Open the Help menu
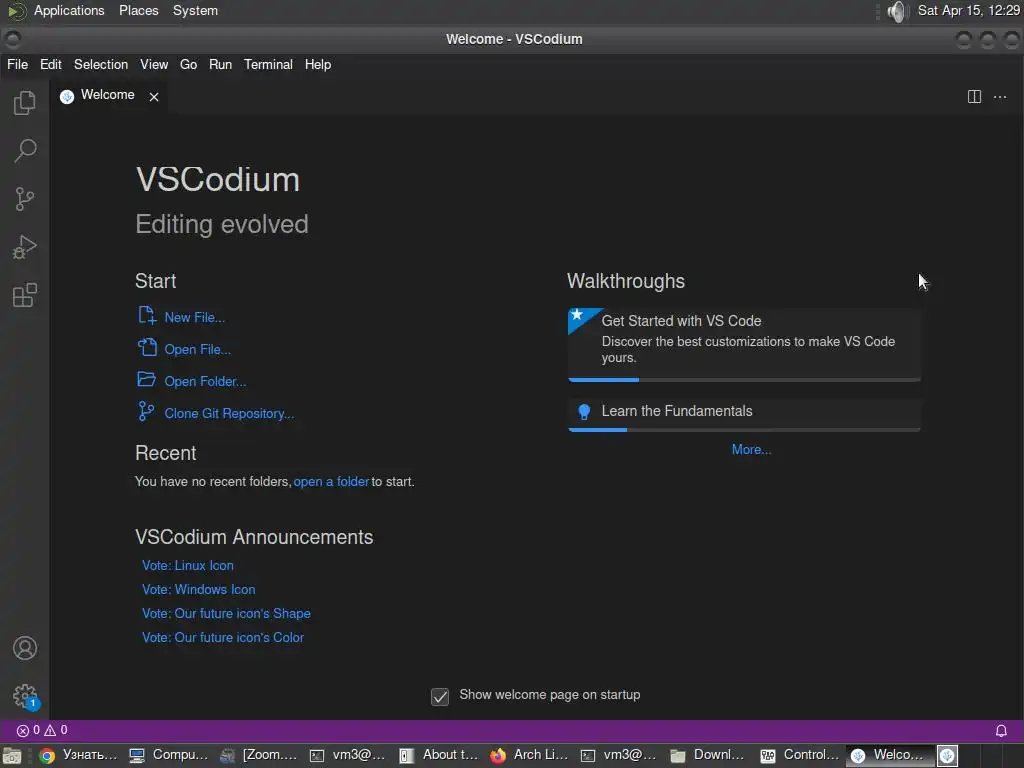The height and width of the screenshot is (768, 1024). (318, 65)
